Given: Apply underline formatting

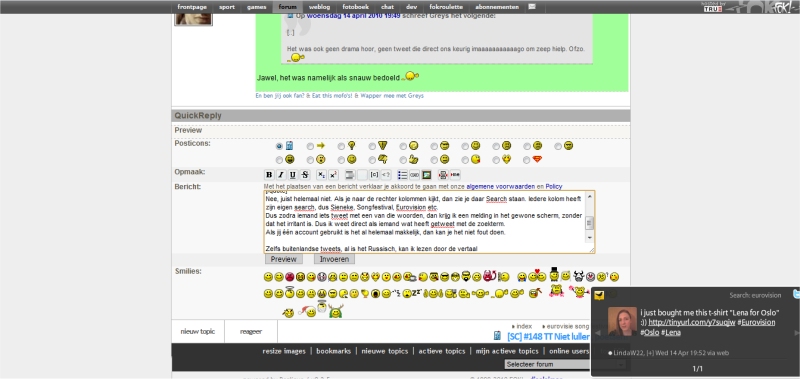Looking at the screenshot, I should [292, 175].
